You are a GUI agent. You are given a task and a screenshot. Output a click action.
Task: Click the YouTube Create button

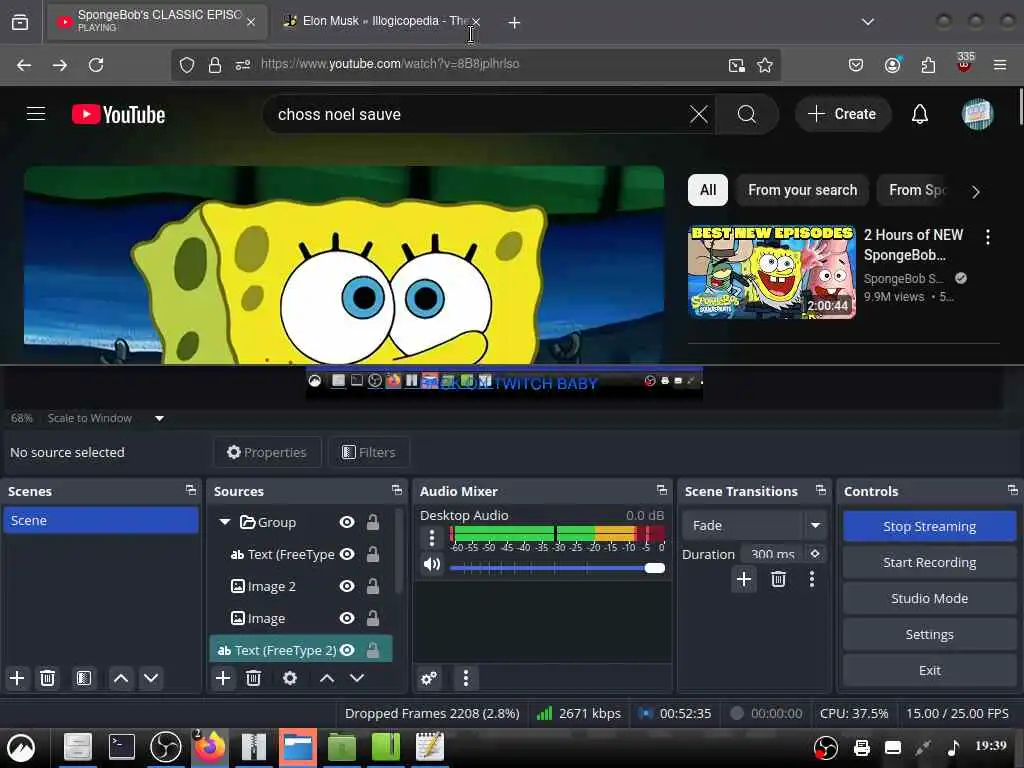click(842, 114)
